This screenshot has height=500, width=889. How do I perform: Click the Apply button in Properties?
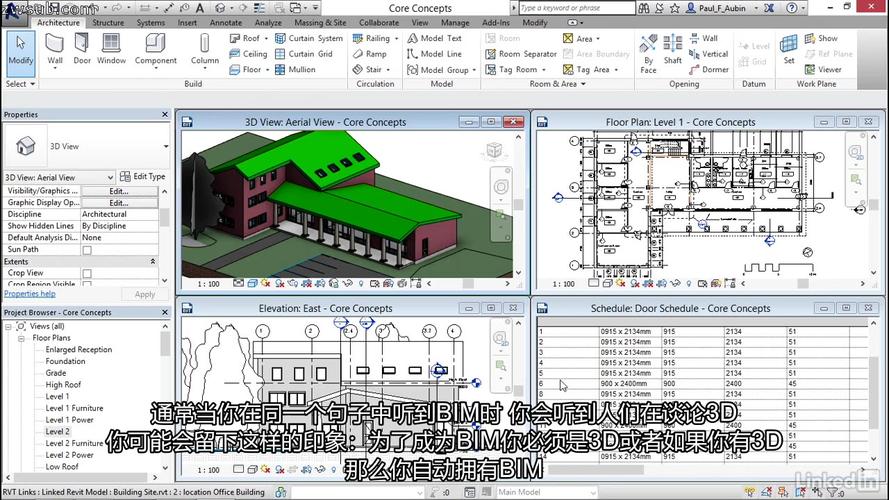pyautogui.click(x=145, y=294)
